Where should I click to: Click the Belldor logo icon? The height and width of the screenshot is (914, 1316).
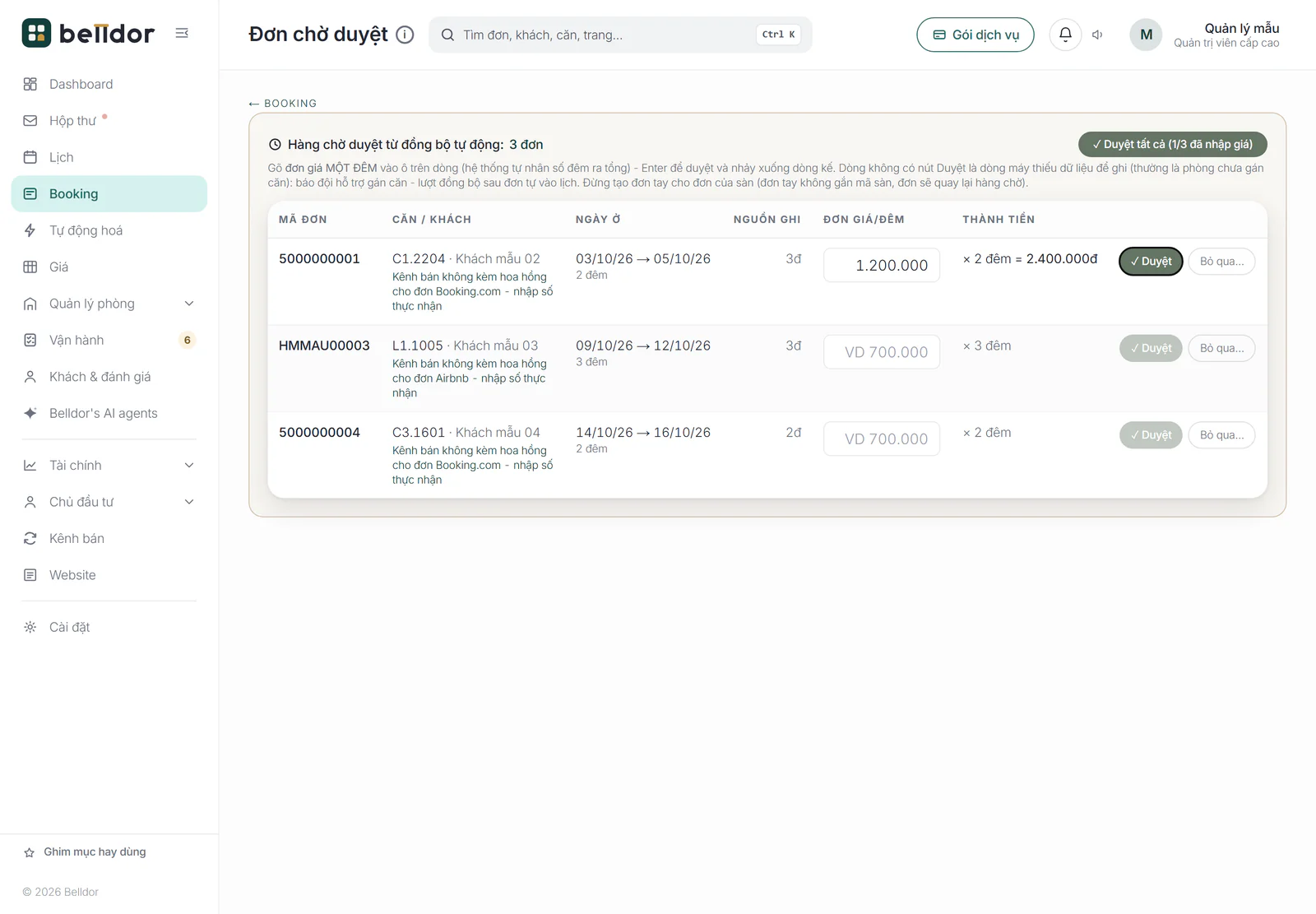point(36,33)
